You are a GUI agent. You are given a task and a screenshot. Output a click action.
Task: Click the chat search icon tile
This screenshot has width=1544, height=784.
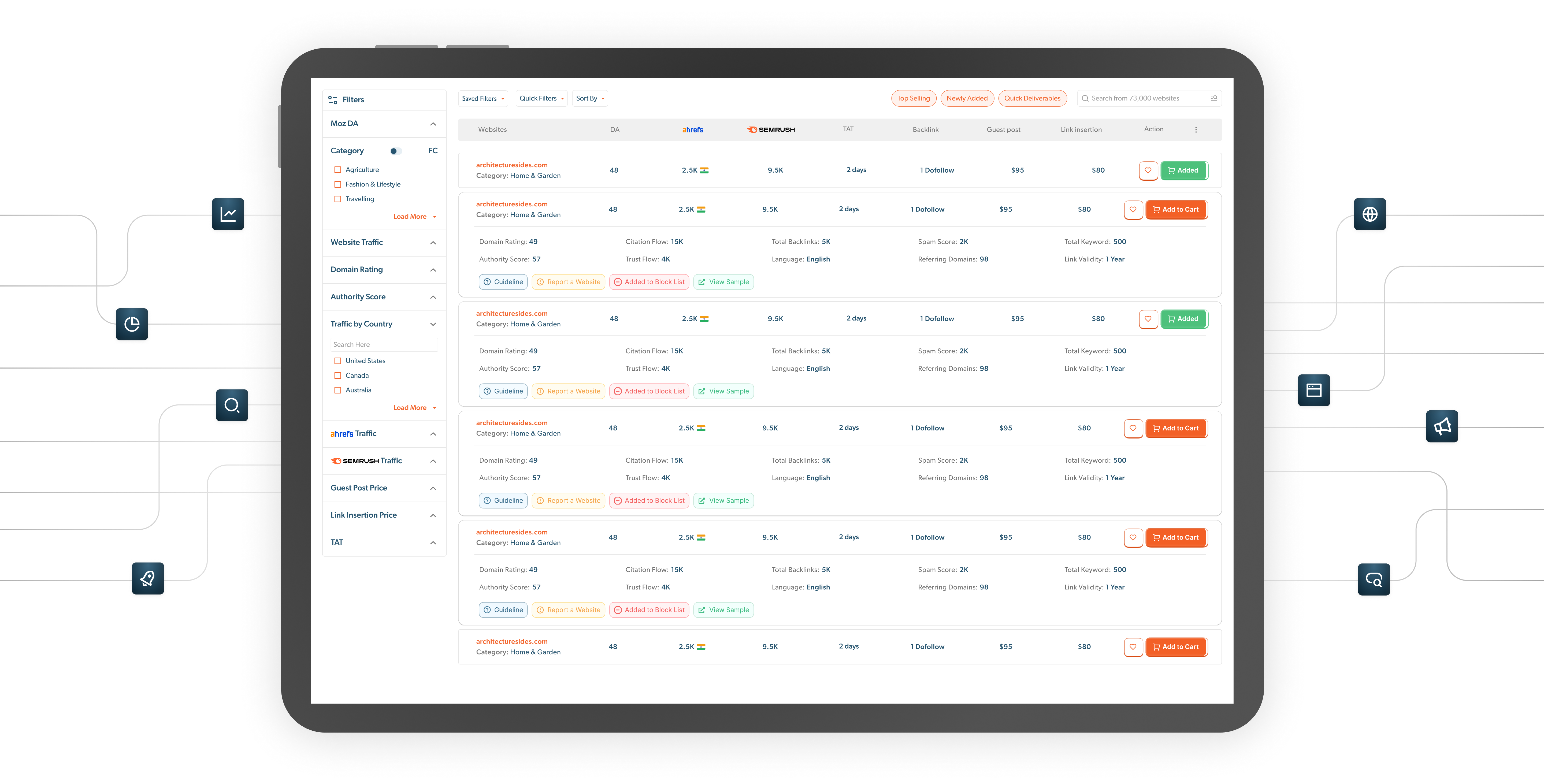coord(1374,579)
